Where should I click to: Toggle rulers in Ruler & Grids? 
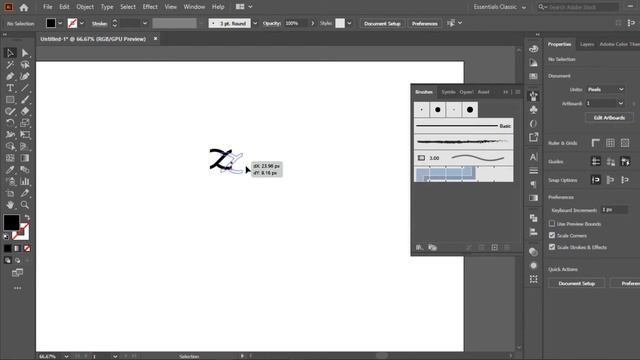pos(596,143)
